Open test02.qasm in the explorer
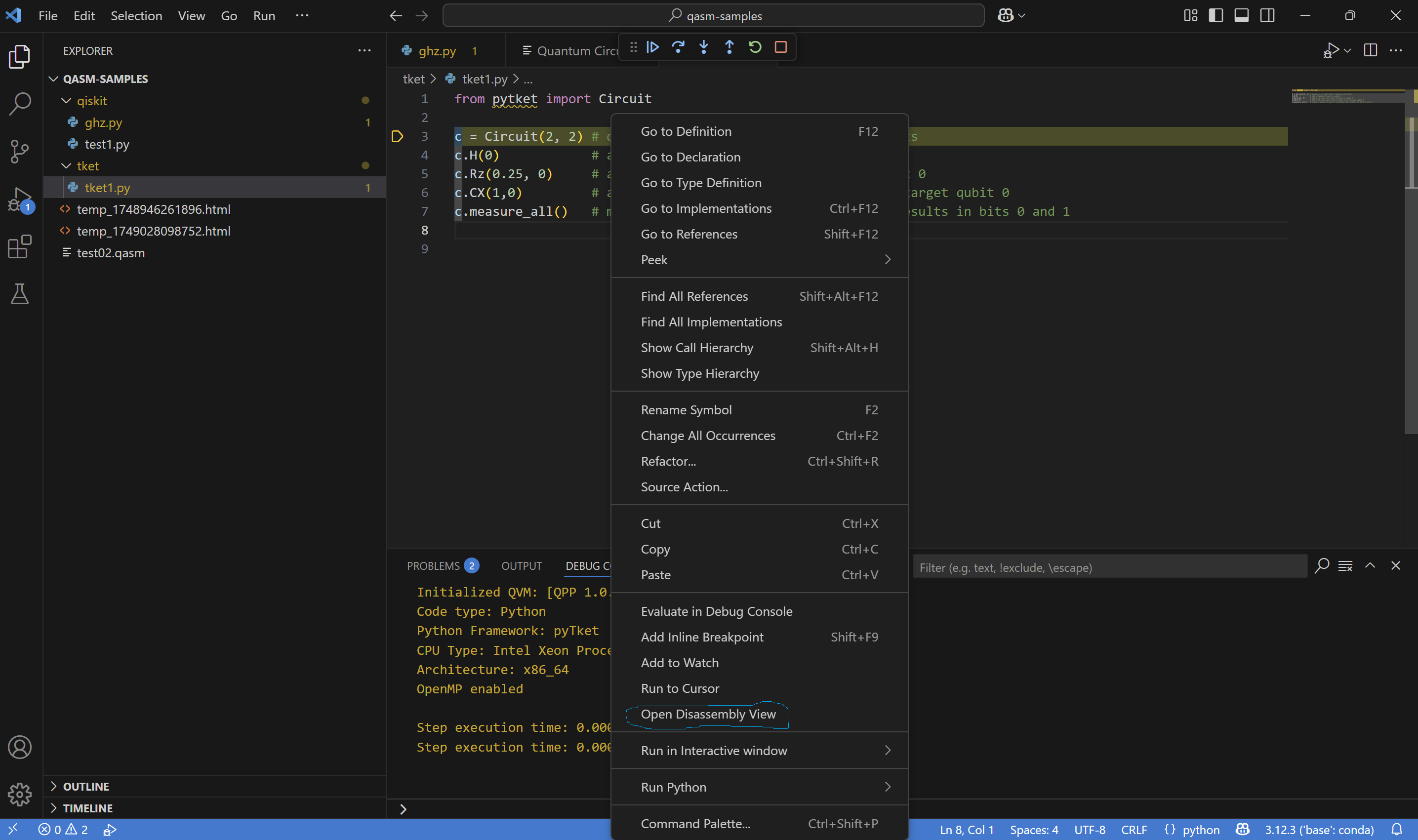This screenshot has height=840, width=1418. (110, 253)
